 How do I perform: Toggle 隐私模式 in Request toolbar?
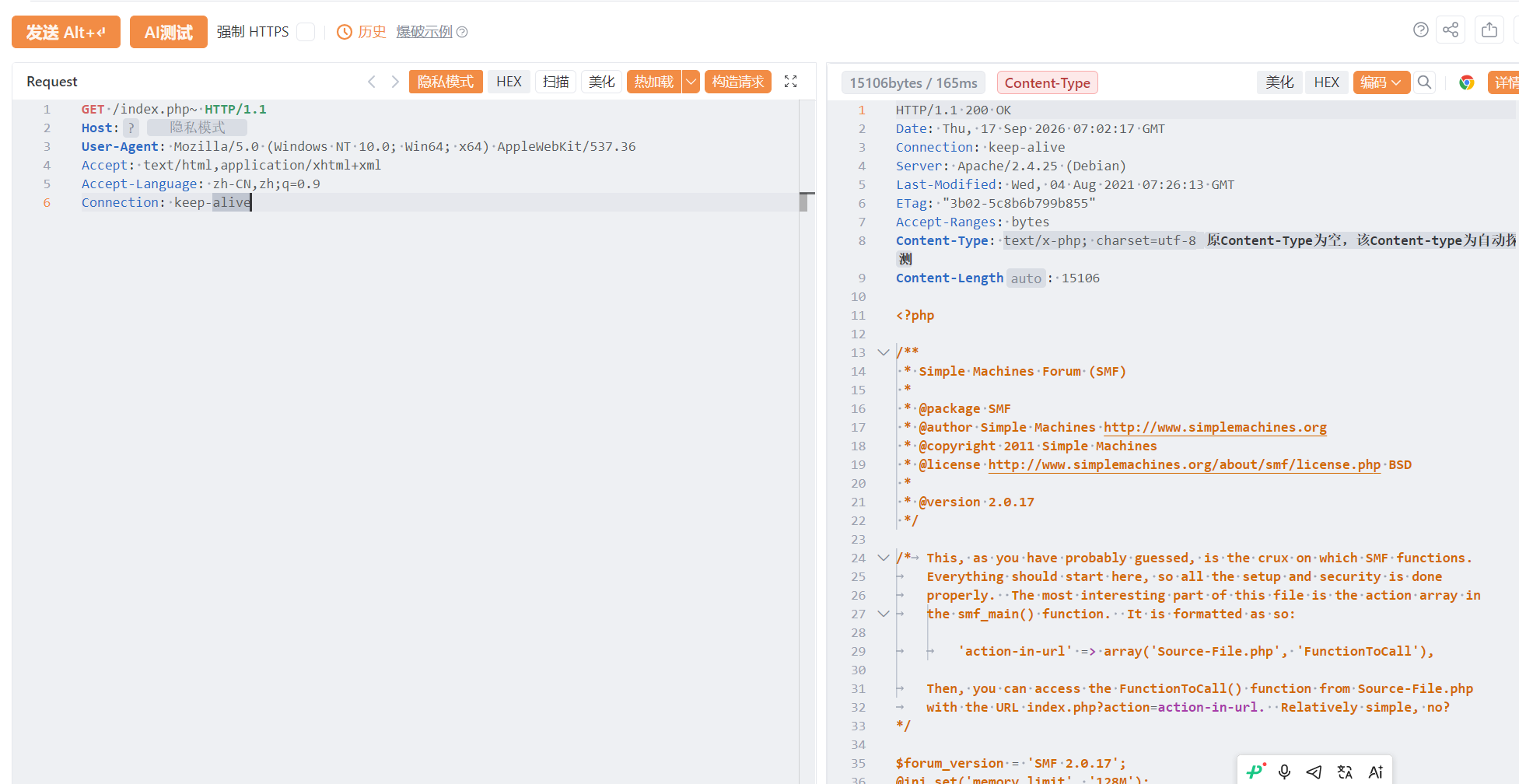pyautogui.click(x=446, y=82)
